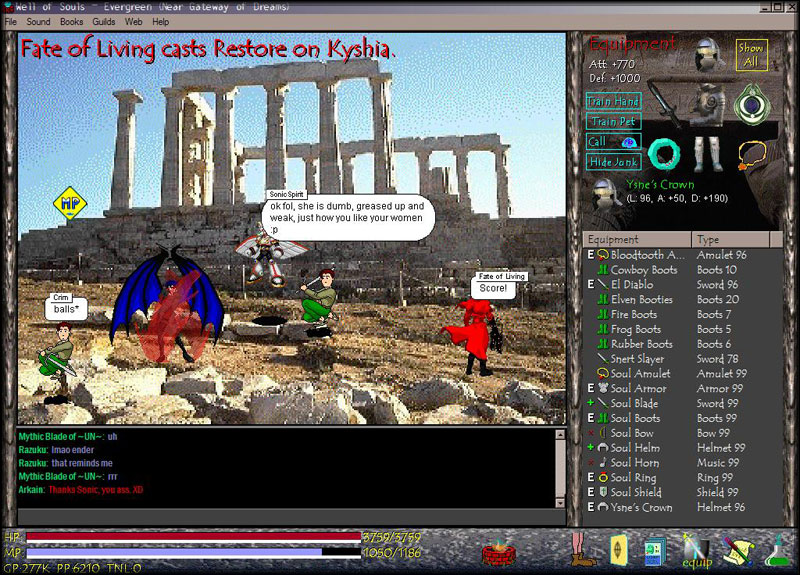800x575 pixels.
Task: Click the equip icon in bottom toolbar
Action: click(696, 551)
